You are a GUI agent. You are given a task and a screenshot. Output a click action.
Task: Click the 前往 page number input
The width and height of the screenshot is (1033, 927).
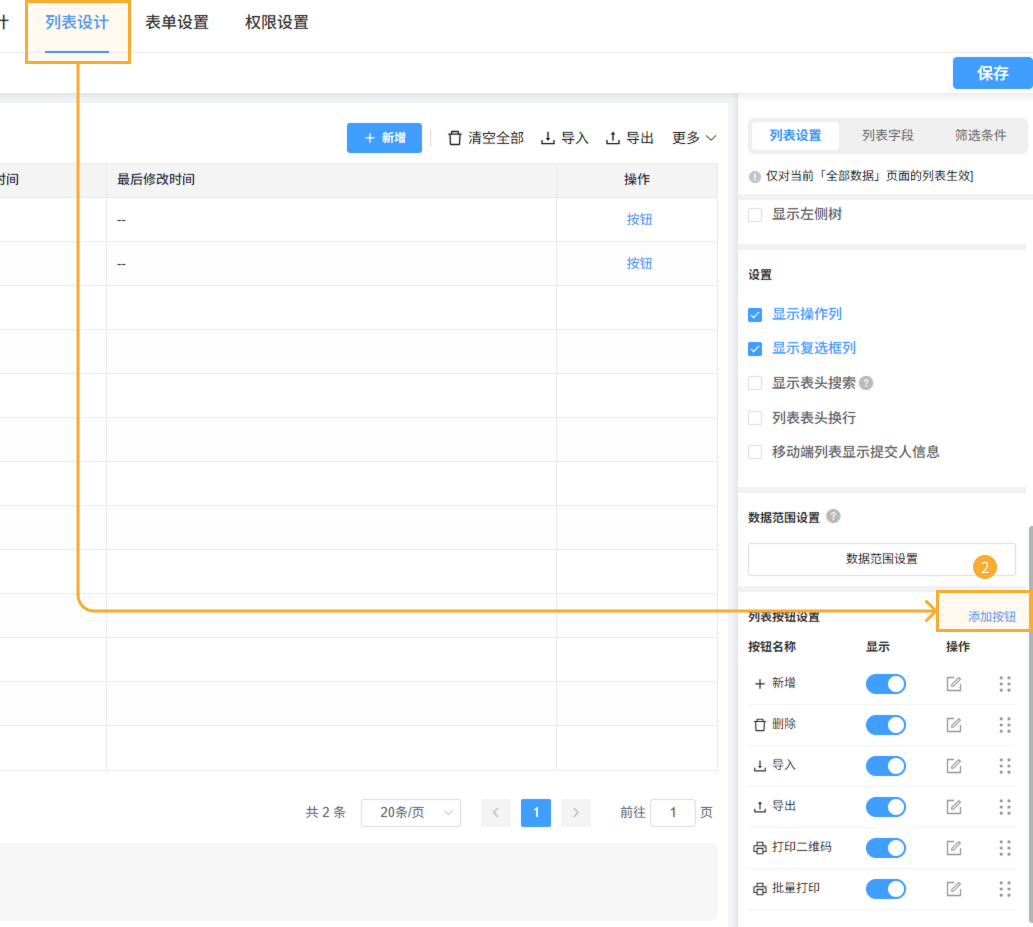click(673, 812)
